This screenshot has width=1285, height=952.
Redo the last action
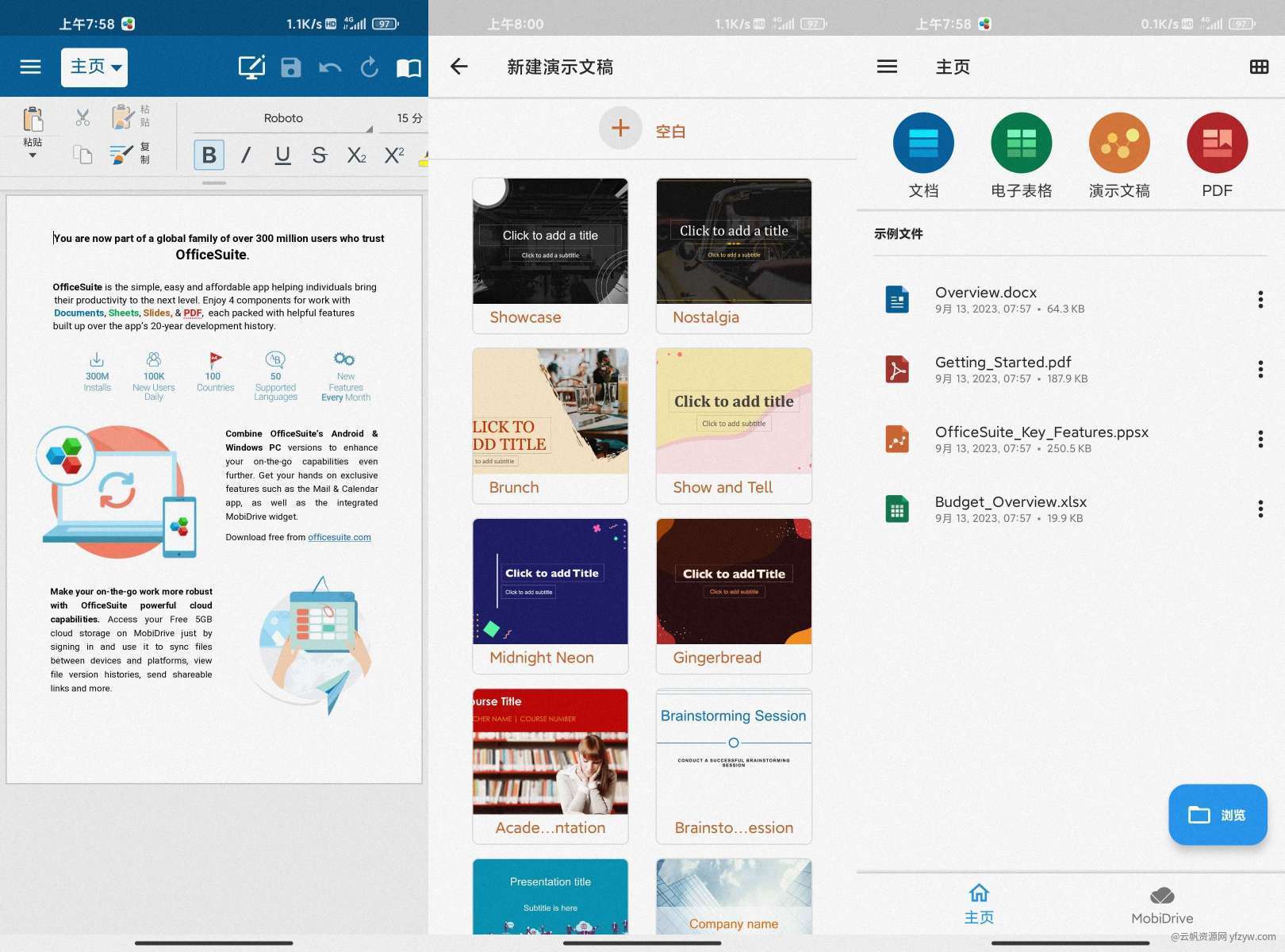370,67
